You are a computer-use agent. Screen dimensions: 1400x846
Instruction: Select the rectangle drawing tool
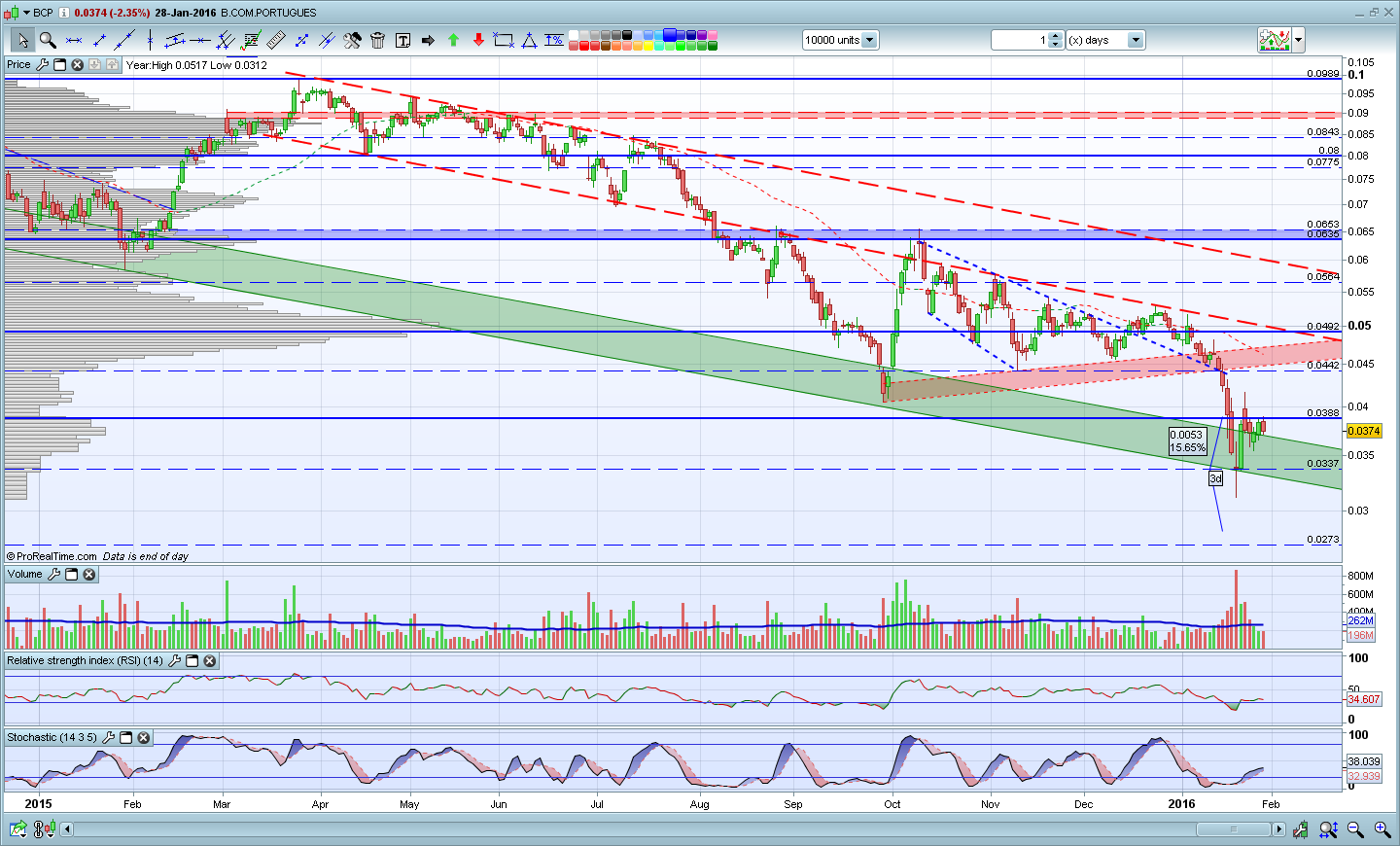[x=504, y=40]
